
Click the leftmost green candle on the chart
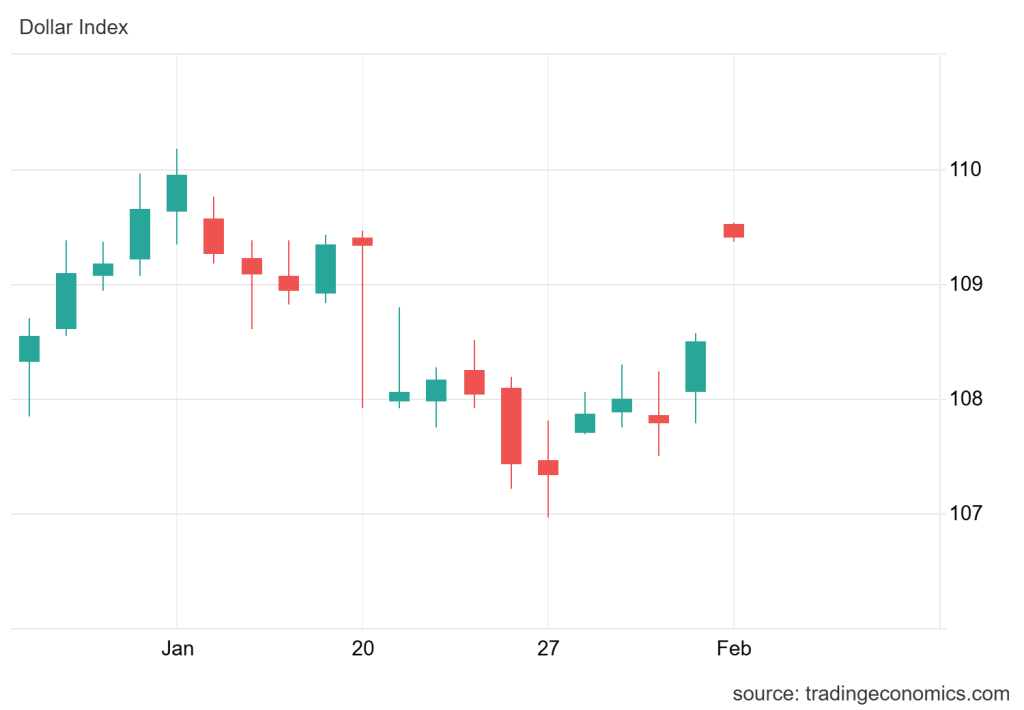[29, 348]
